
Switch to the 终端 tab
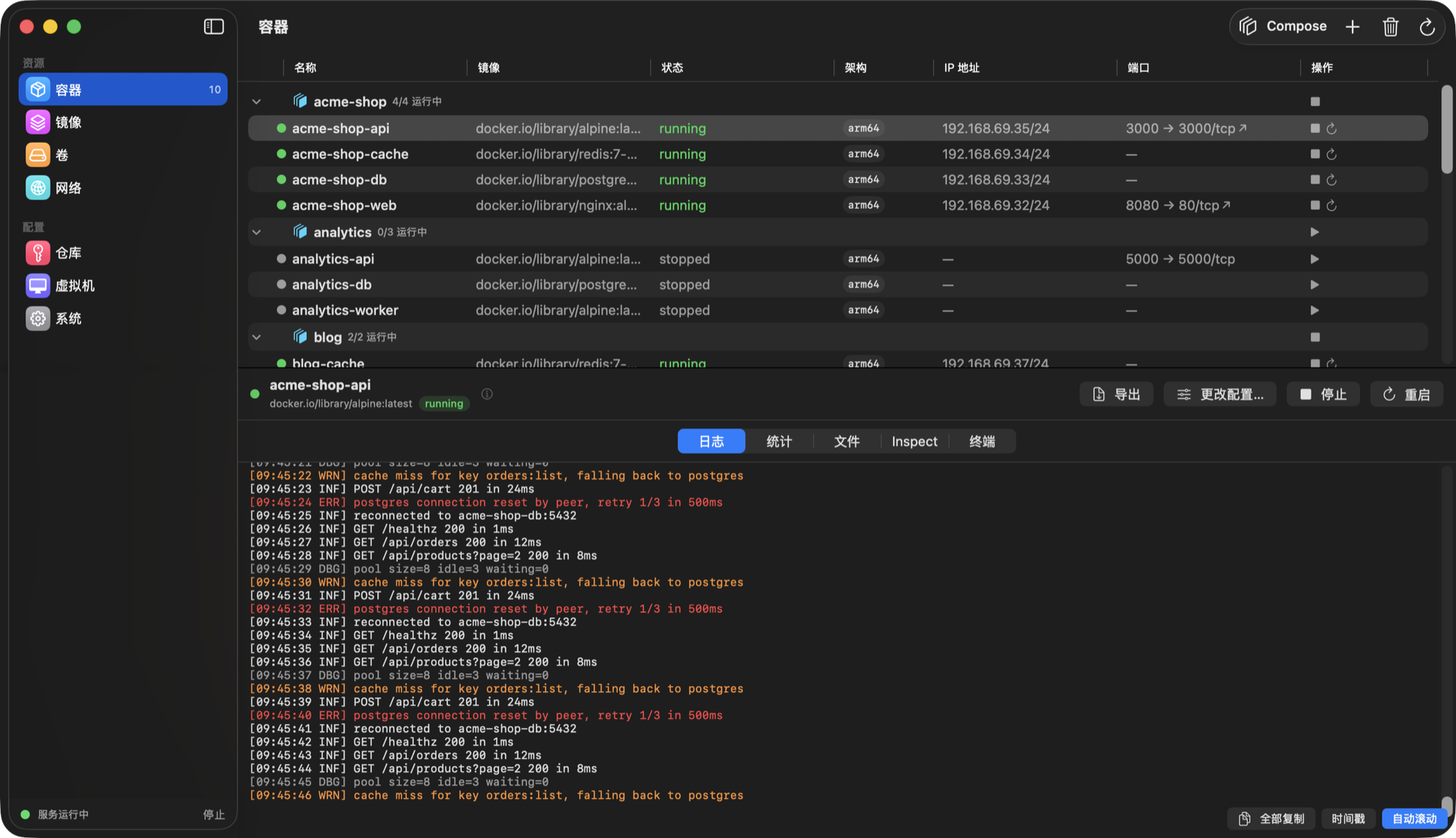point(982,442)
